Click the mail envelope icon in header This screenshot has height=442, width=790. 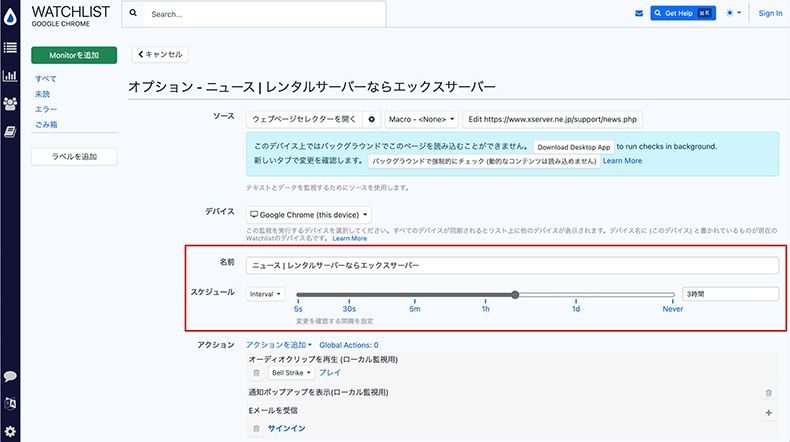point(639,13)
